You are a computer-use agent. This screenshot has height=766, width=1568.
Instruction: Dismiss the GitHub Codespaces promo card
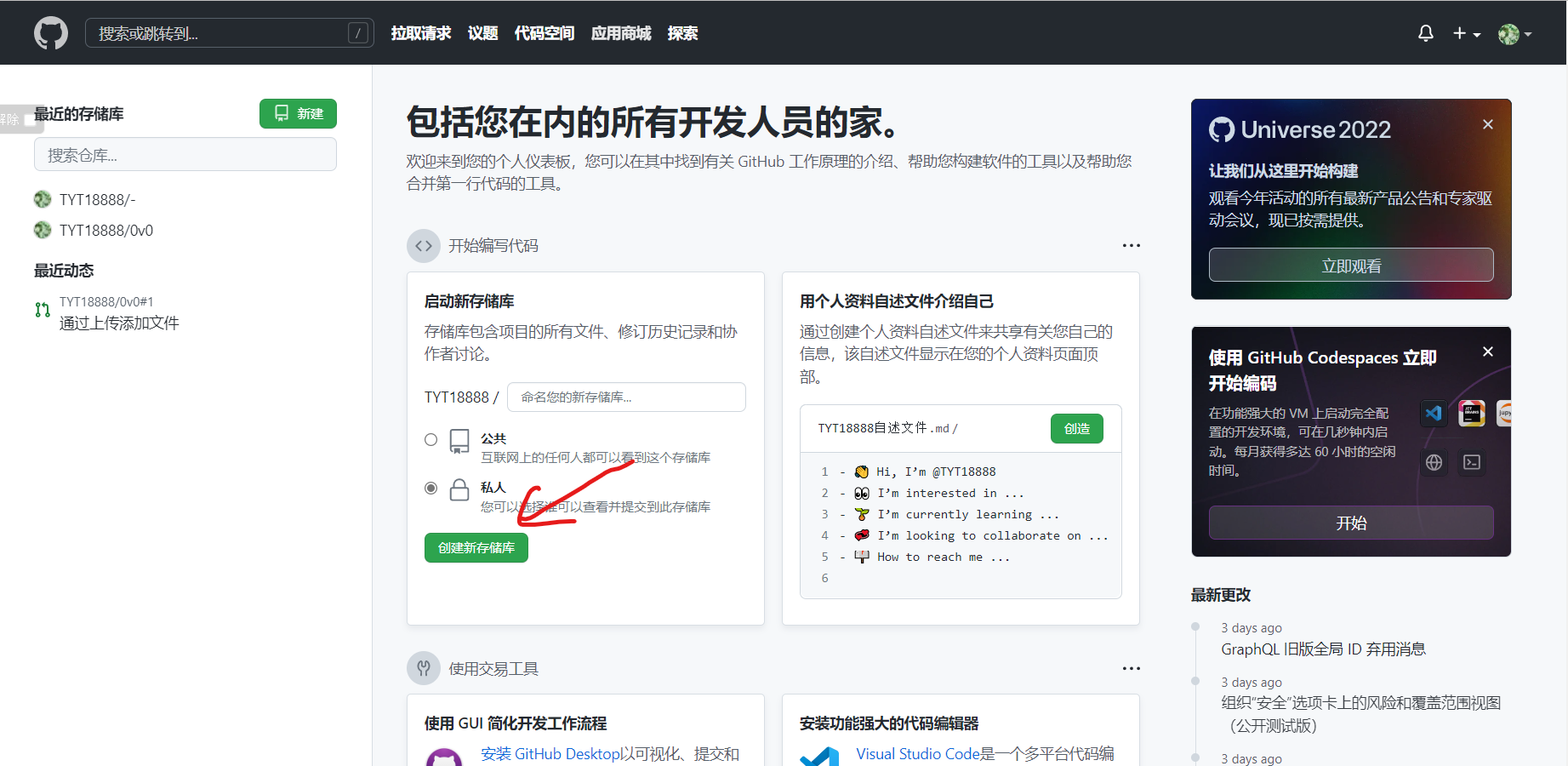pos(1488,352)
